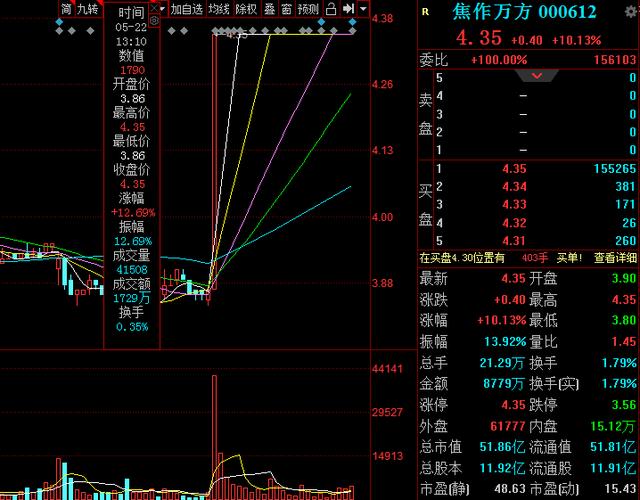This screenshot has height=500, width=640.
Task: Click sell level 5 row quantity
Action: (x=632, y=78)
